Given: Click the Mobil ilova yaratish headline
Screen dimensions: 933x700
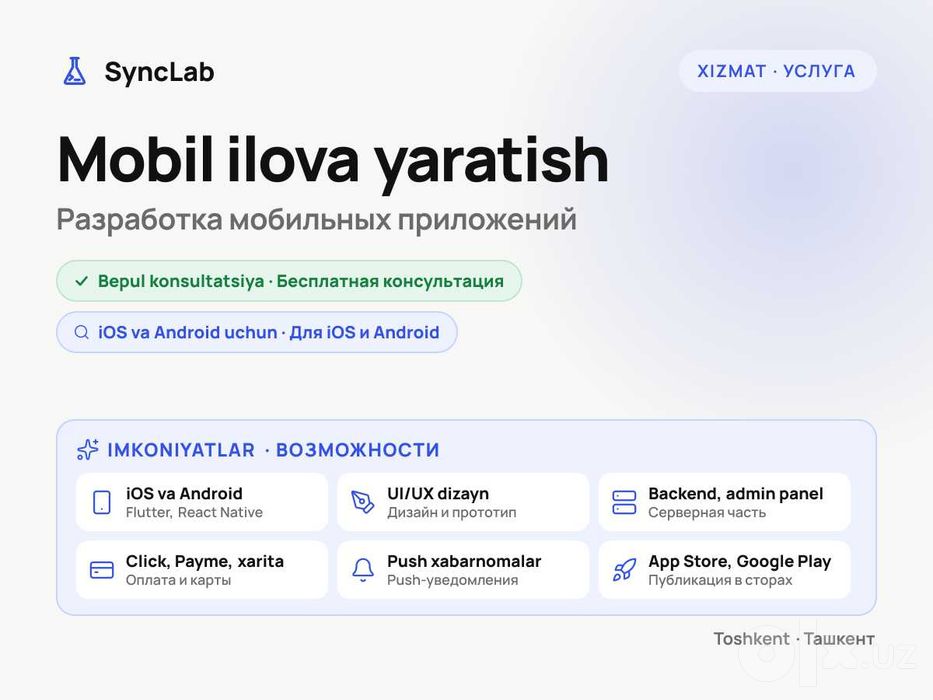Looking at the screenshot, I should coord(333,161).
